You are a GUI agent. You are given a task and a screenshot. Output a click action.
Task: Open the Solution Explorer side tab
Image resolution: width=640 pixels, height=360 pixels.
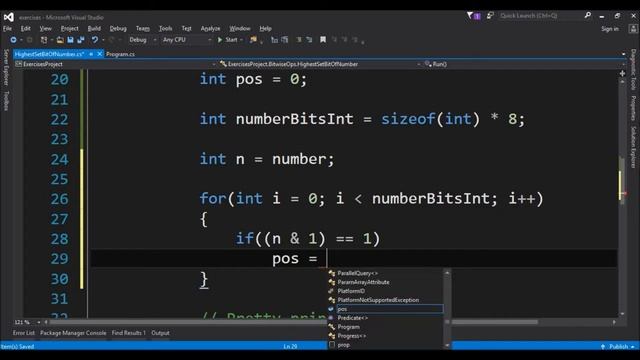click(633, 147)
